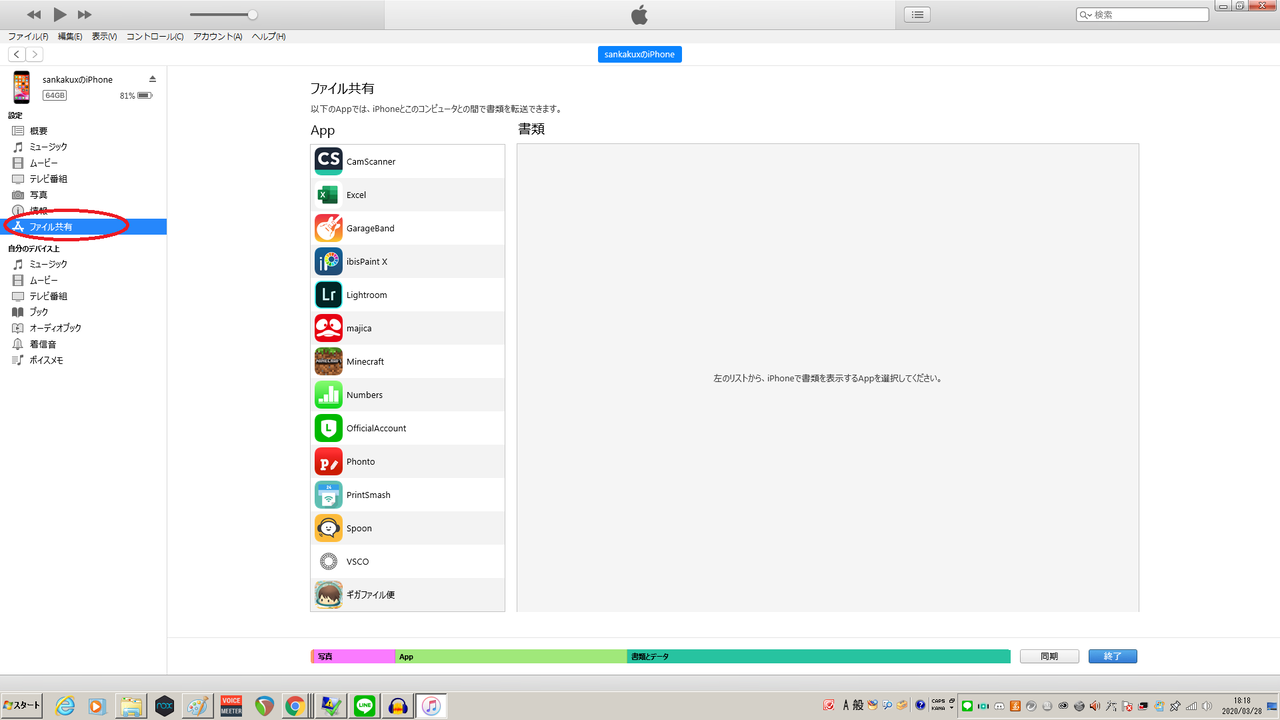
Task: Click the 書類とデータ storage bar segment
Action: tap(819, 656)
